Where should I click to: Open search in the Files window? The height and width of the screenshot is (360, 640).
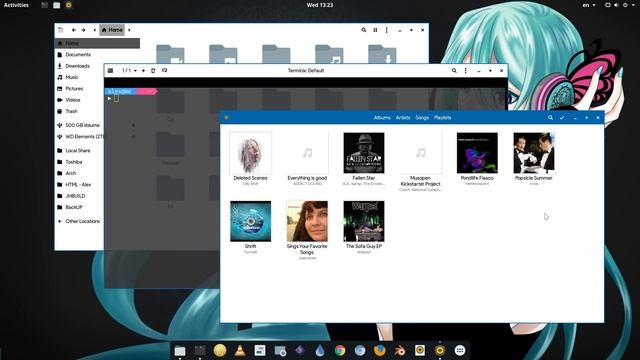click(x=364, y=30)
